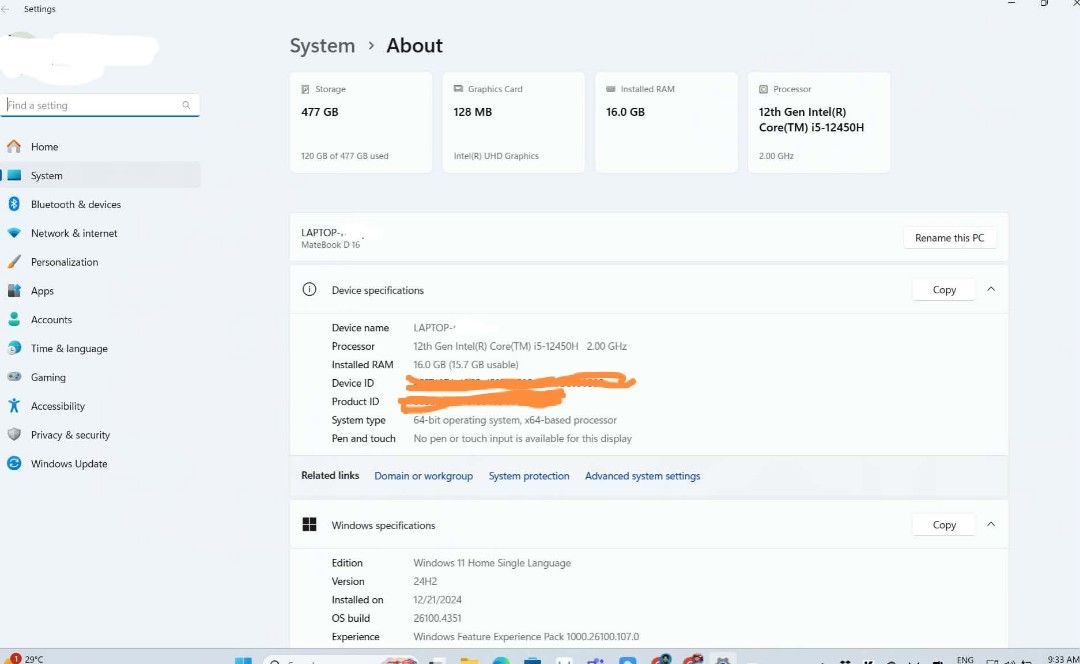The width and height of the screenshot is (1080, 664).
Task: Open the Domain or workgroup link
Action: [424, 476]
